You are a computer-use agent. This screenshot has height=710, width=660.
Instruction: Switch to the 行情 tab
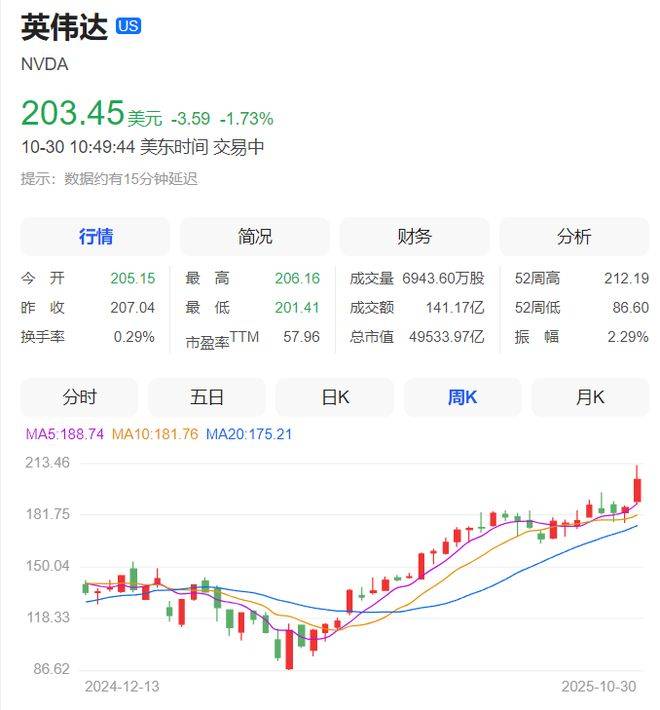(96, 237)
